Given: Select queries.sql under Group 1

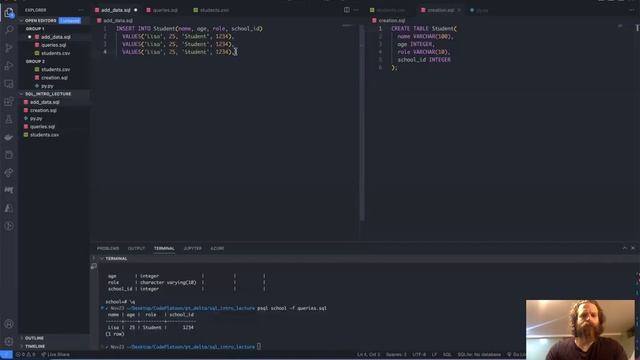Looking at the screenshot, I should (x=53, y=45).
